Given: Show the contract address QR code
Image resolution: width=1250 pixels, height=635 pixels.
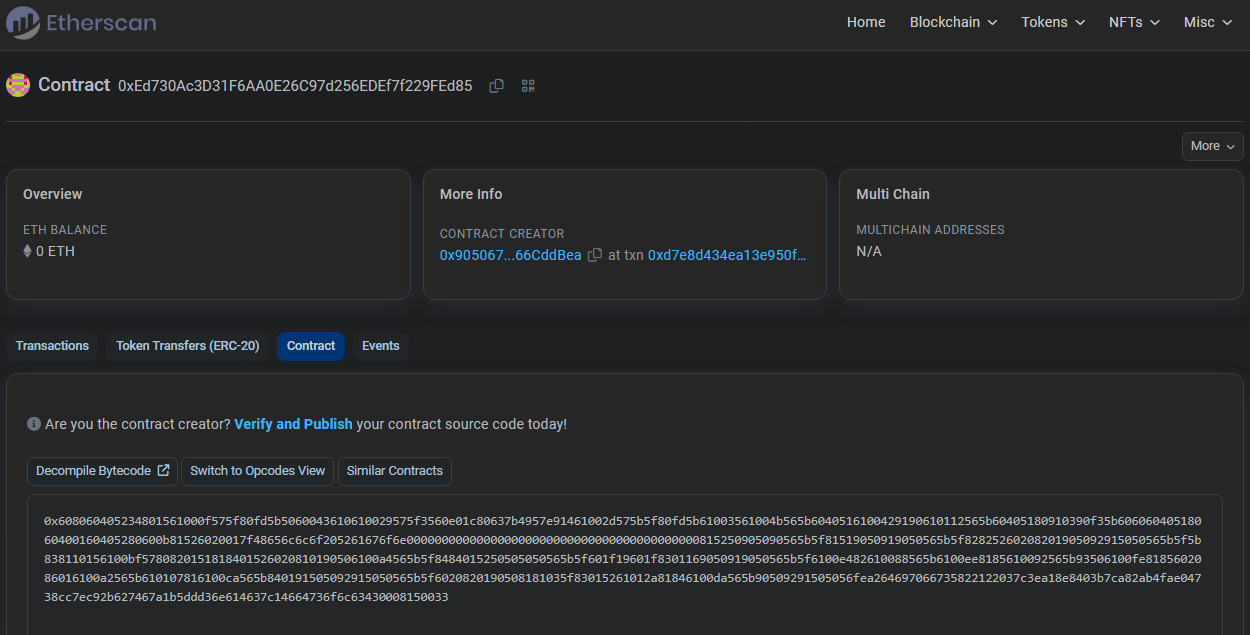Looking at the screenshot, I should tap(529, 86).
